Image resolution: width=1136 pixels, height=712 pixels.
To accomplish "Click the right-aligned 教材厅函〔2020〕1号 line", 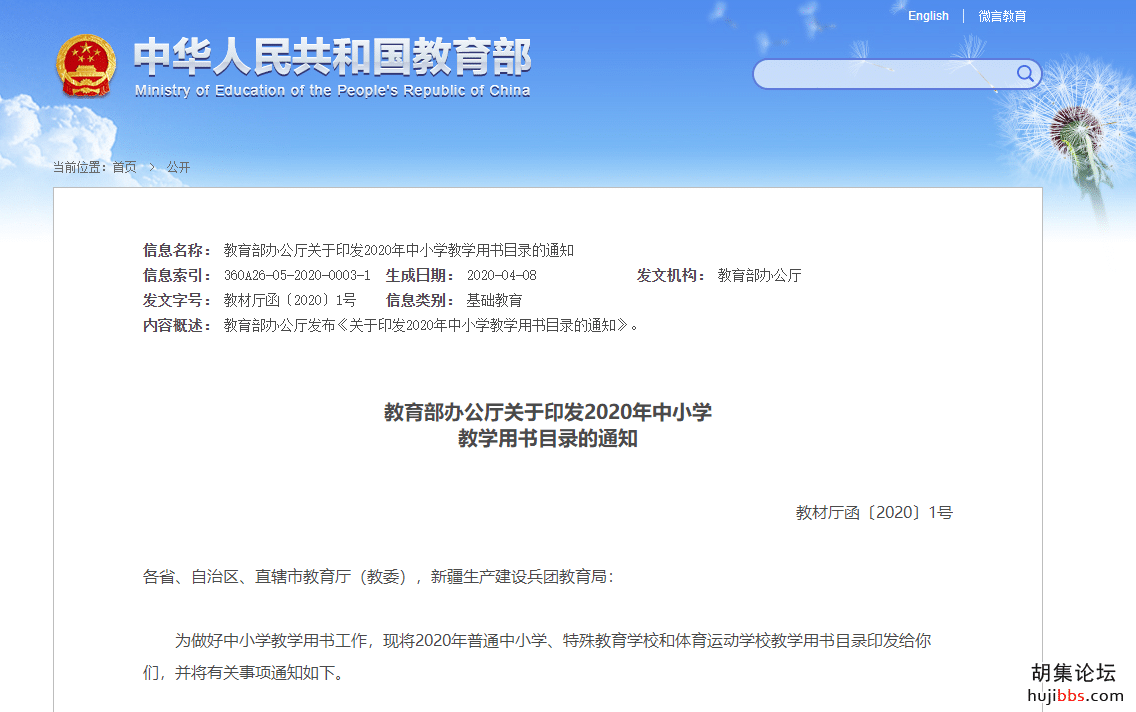I will [874, 513].
